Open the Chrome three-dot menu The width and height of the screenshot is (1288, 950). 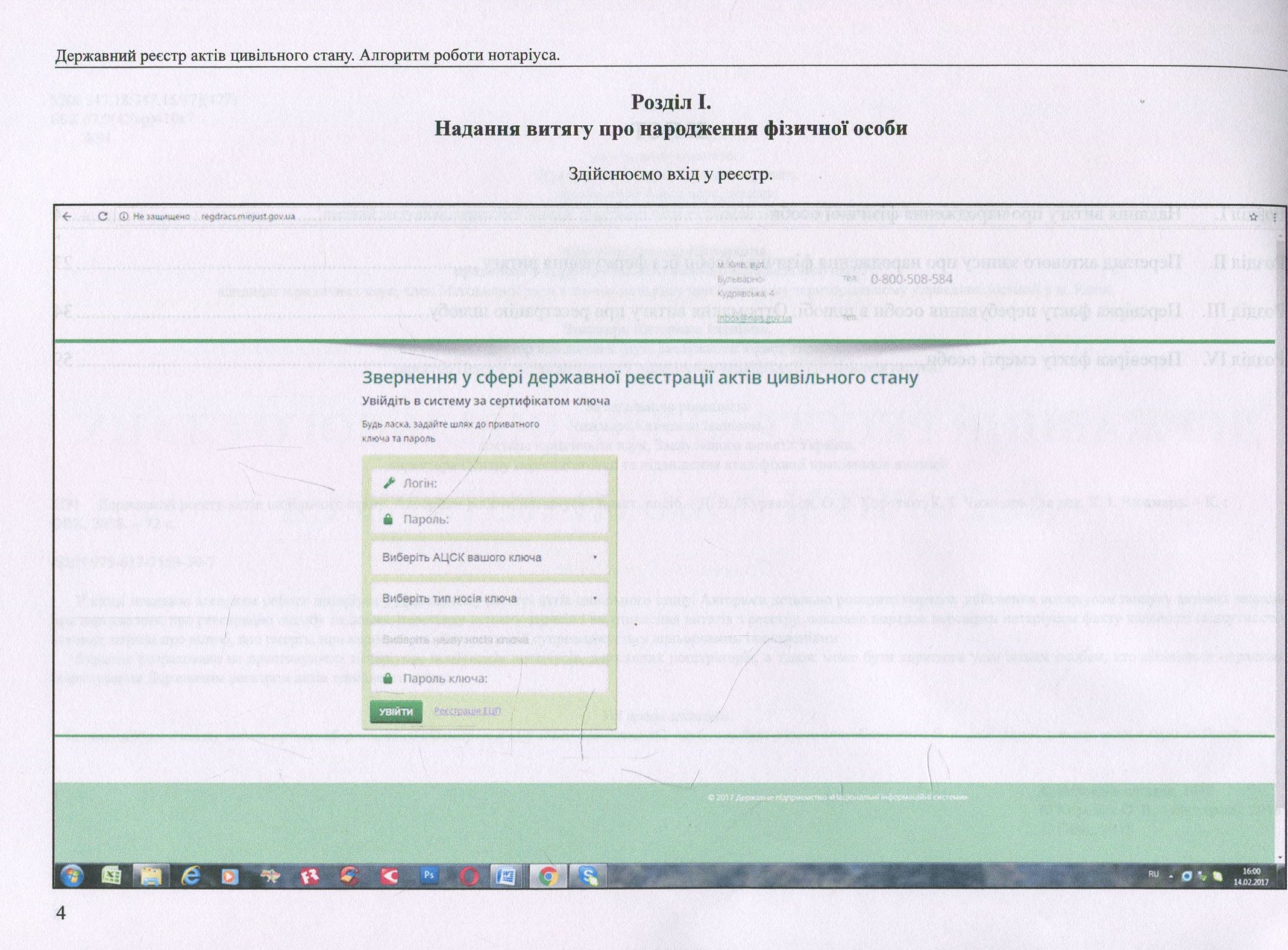point(1274,217)
